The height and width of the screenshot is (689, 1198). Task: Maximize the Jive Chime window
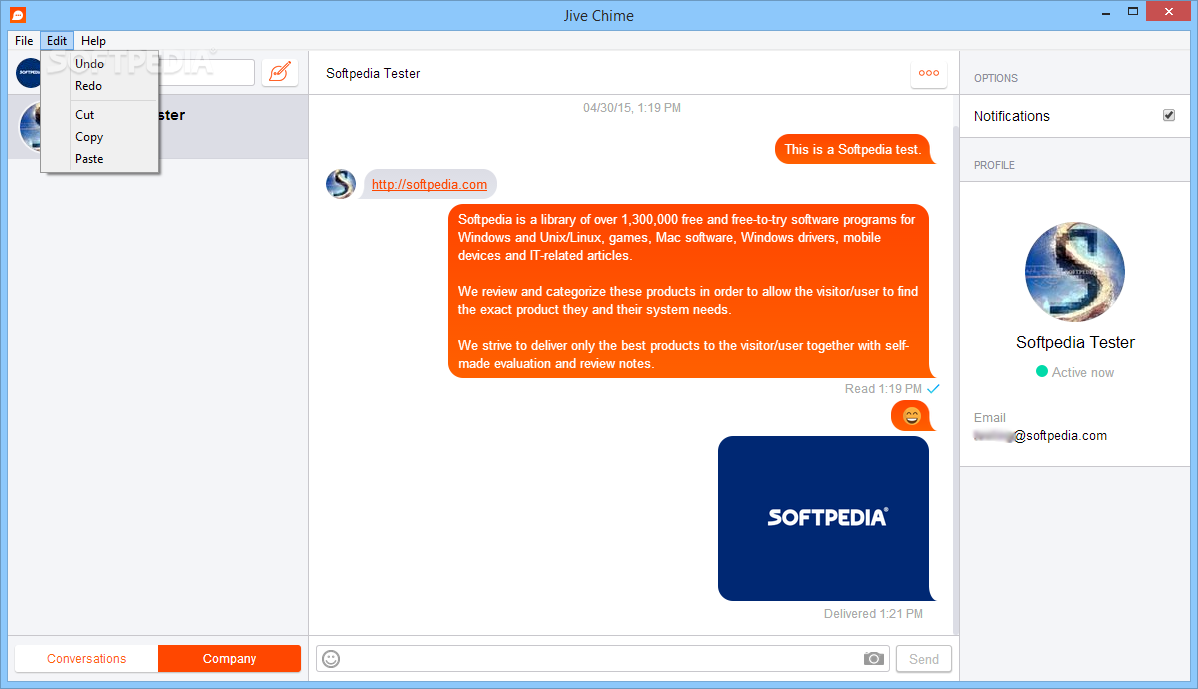pos(1132,12)
